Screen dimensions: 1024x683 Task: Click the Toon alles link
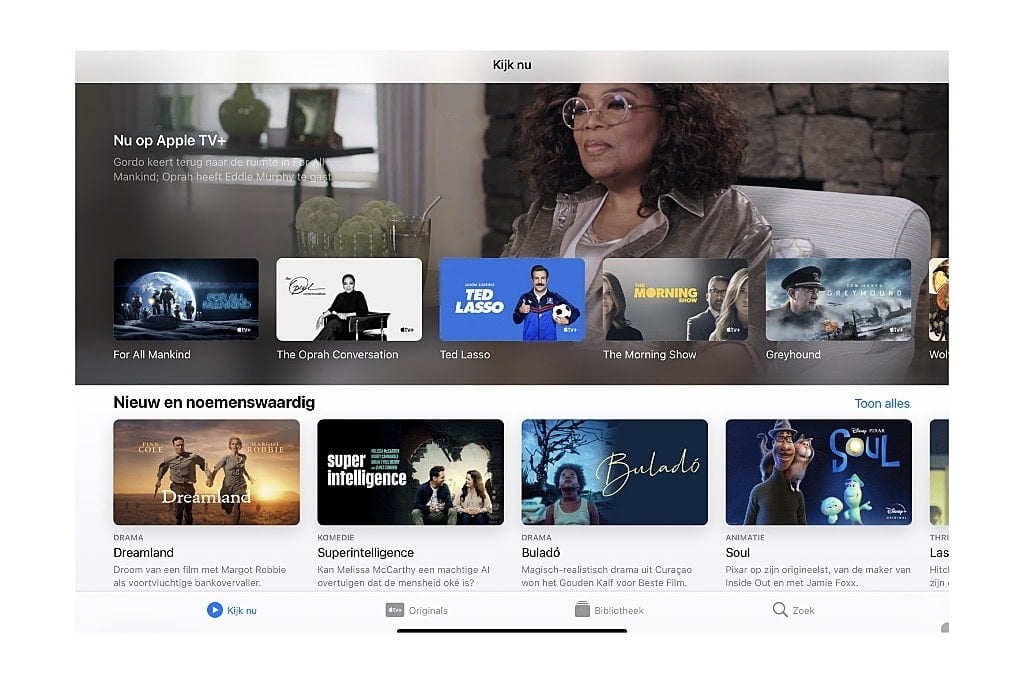(x=882, y=404)
